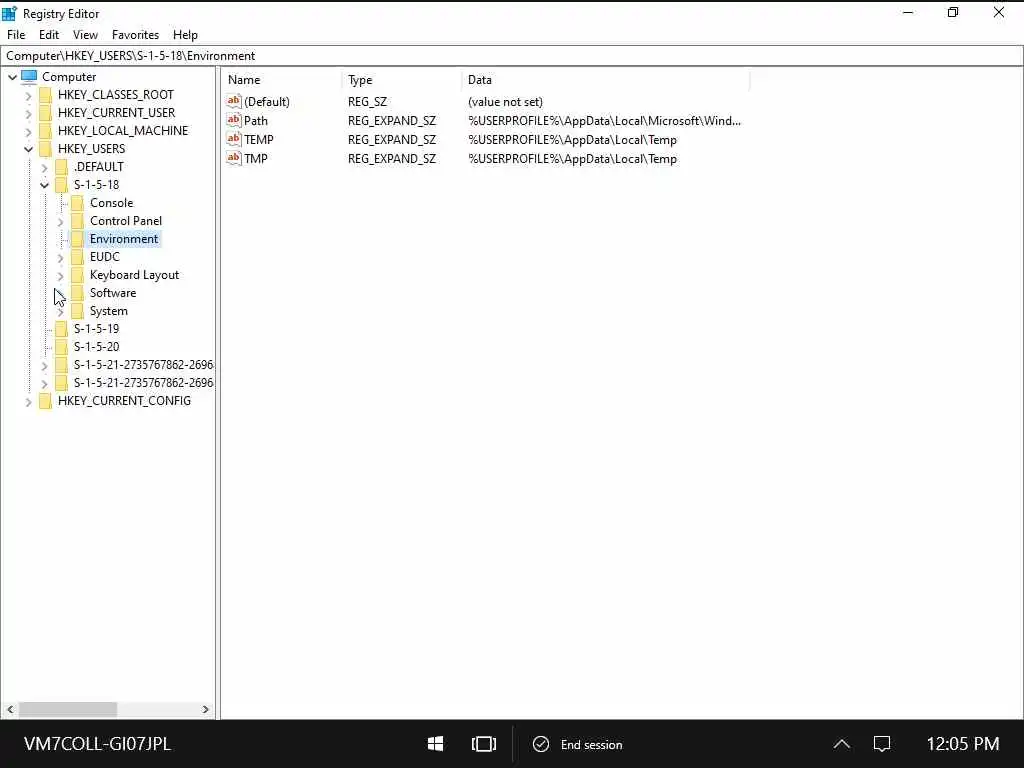This screenshot has height=768, width=1024.
Task: Click the tree scrollbar right arrow
Action: click(206, 709)
